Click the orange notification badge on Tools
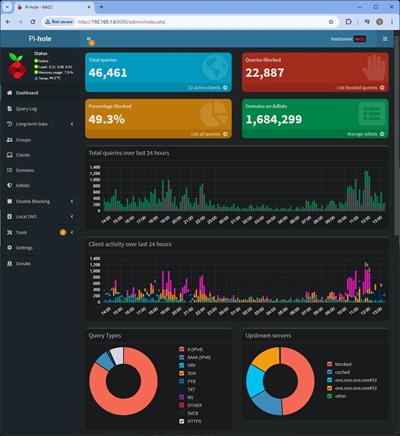 (x=63, y=232)
